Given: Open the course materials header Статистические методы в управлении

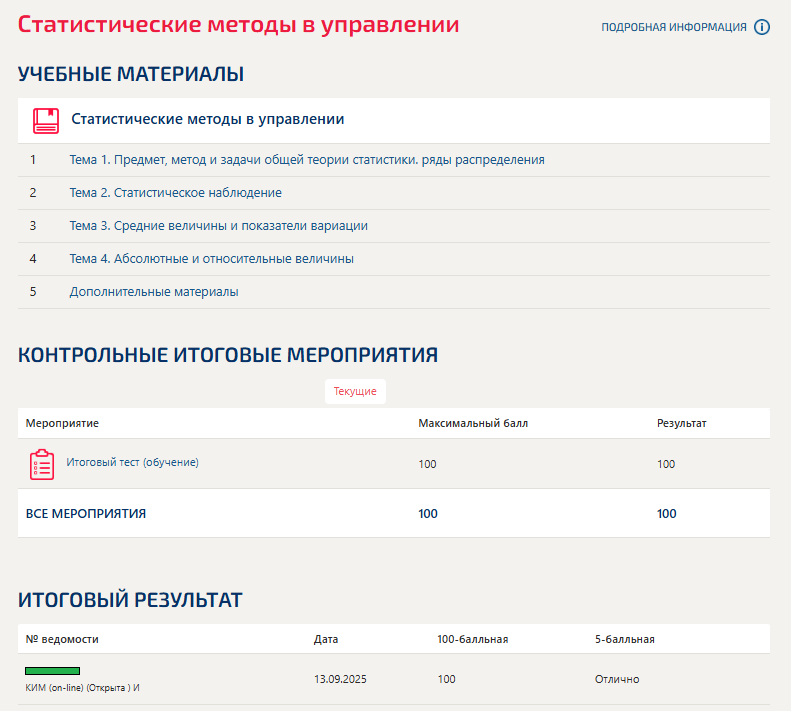Looking at the screenshot, I should pos(207,119).
